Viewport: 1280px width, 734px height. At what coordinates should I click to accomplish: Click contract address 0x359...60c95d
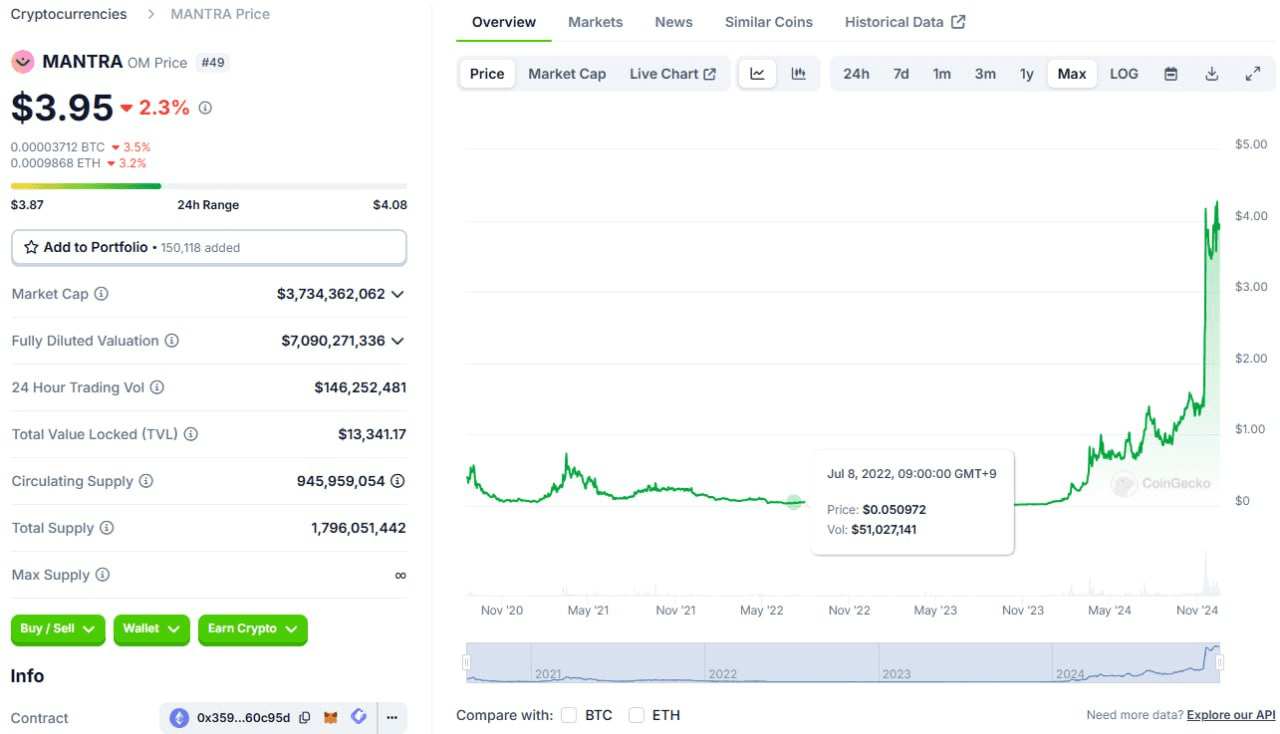tap(243, 718)
